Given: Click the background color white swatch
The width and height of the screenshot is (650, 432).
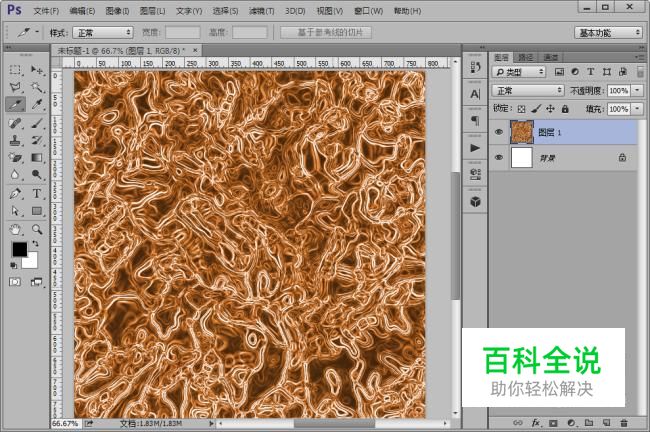Looking at the screenshot, I should 32,262.
